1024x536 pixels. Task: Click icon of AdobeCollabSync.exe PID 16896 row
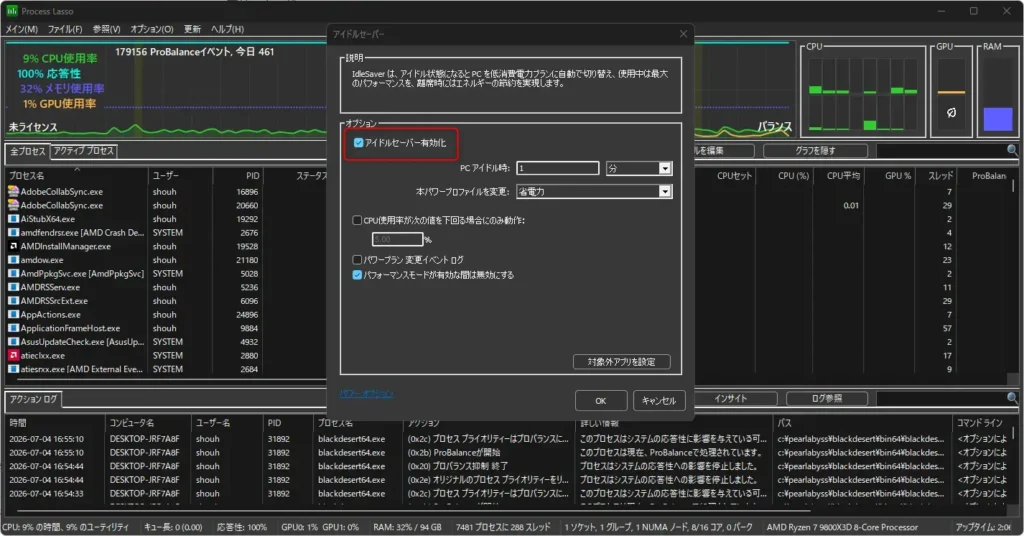pyautogui.click(x=13, y=191)
